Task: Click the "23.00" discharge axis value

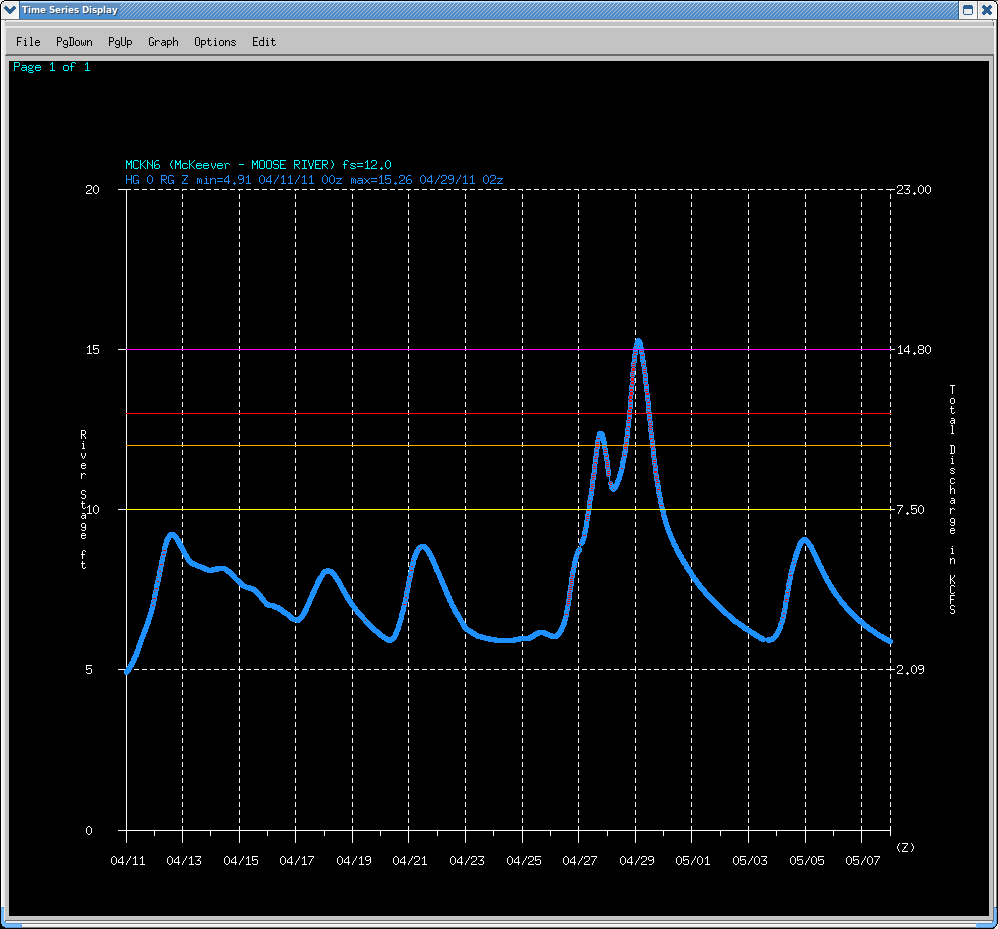Action: coord(913,190)
